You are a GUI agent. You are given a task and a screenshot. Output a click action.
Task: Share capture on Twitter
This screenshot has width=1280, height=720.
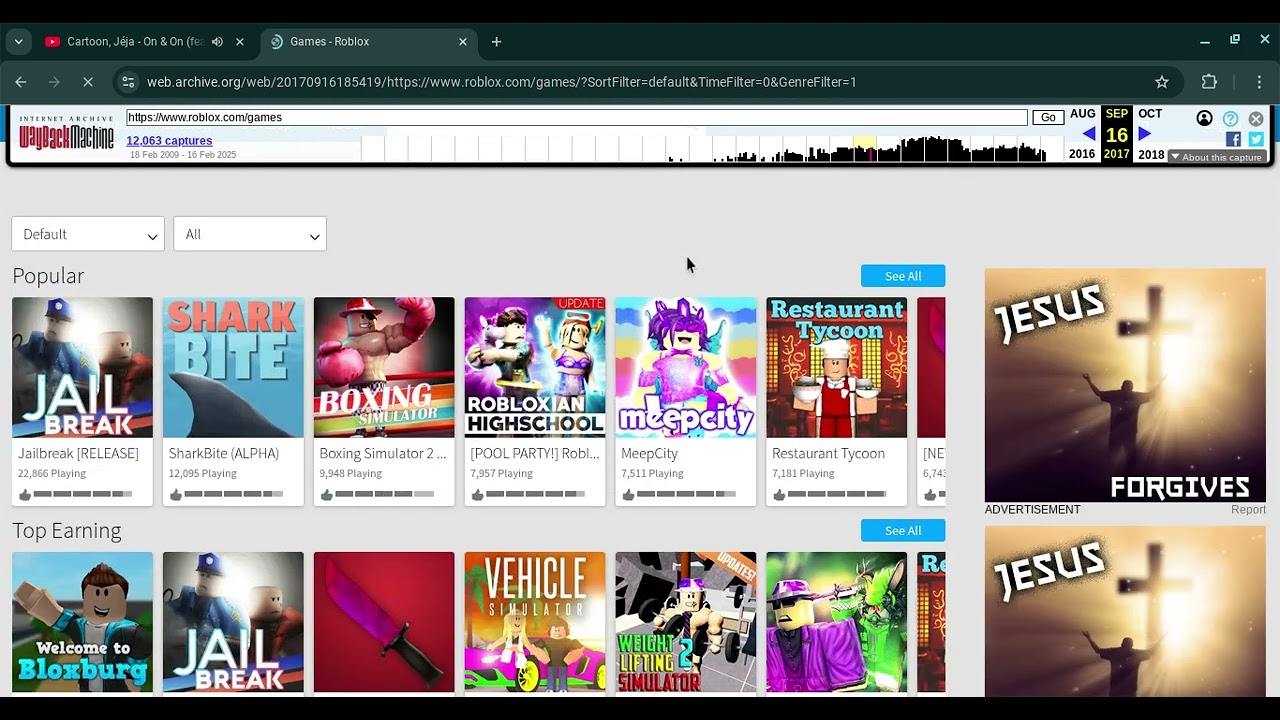tap(1256, 140)
